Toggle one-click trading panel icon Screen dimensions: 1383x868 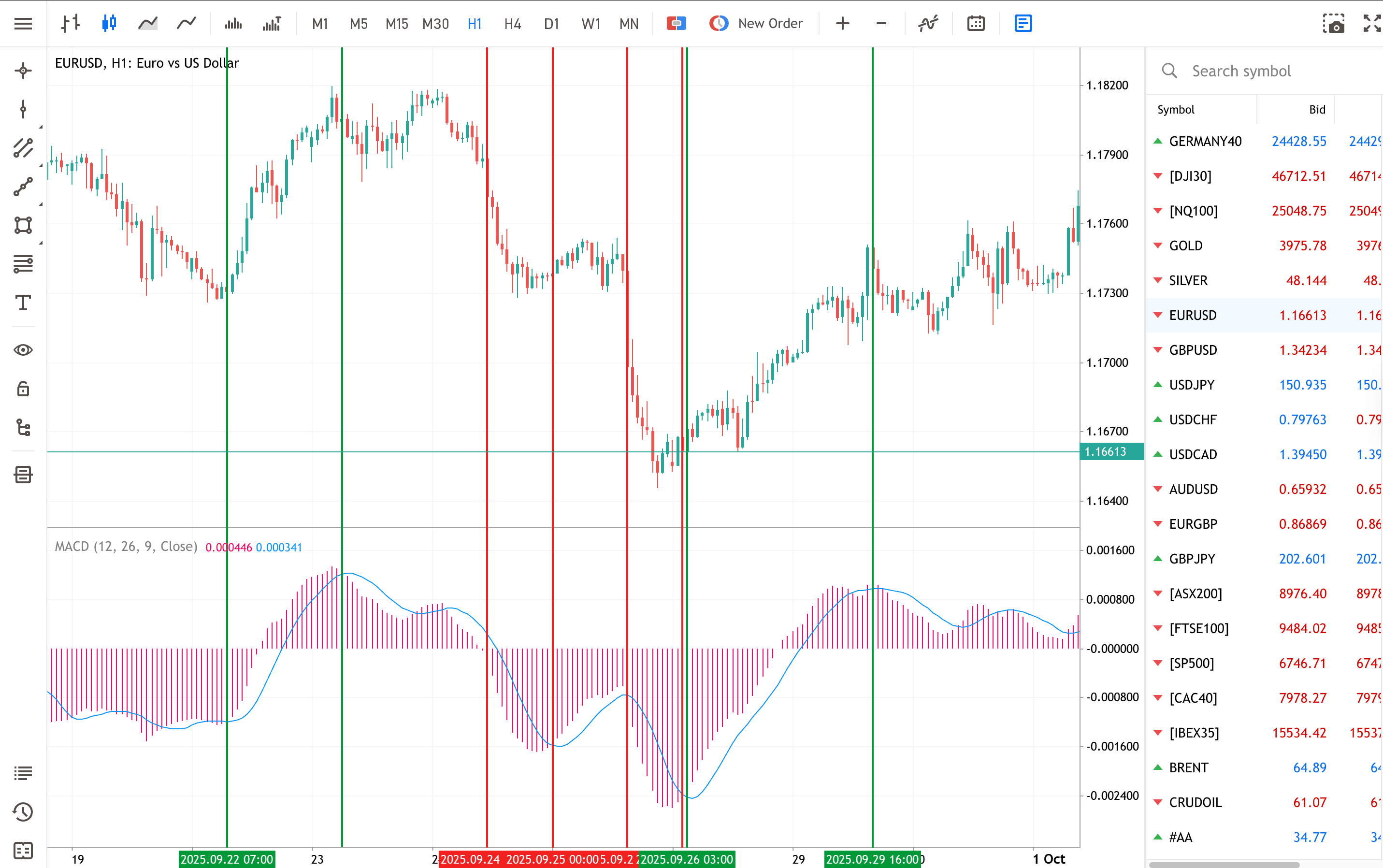click(677, 24)
